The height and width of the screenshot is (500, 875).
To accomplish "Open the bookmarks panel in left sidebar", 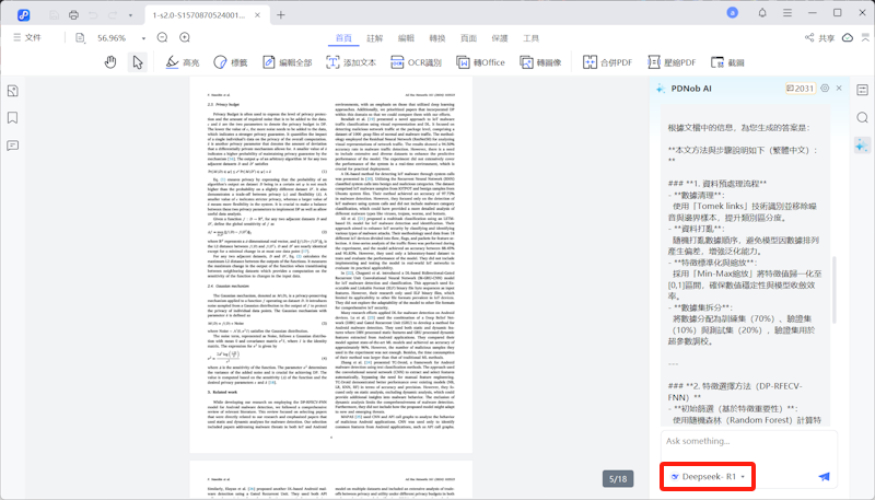I will 12,117.
